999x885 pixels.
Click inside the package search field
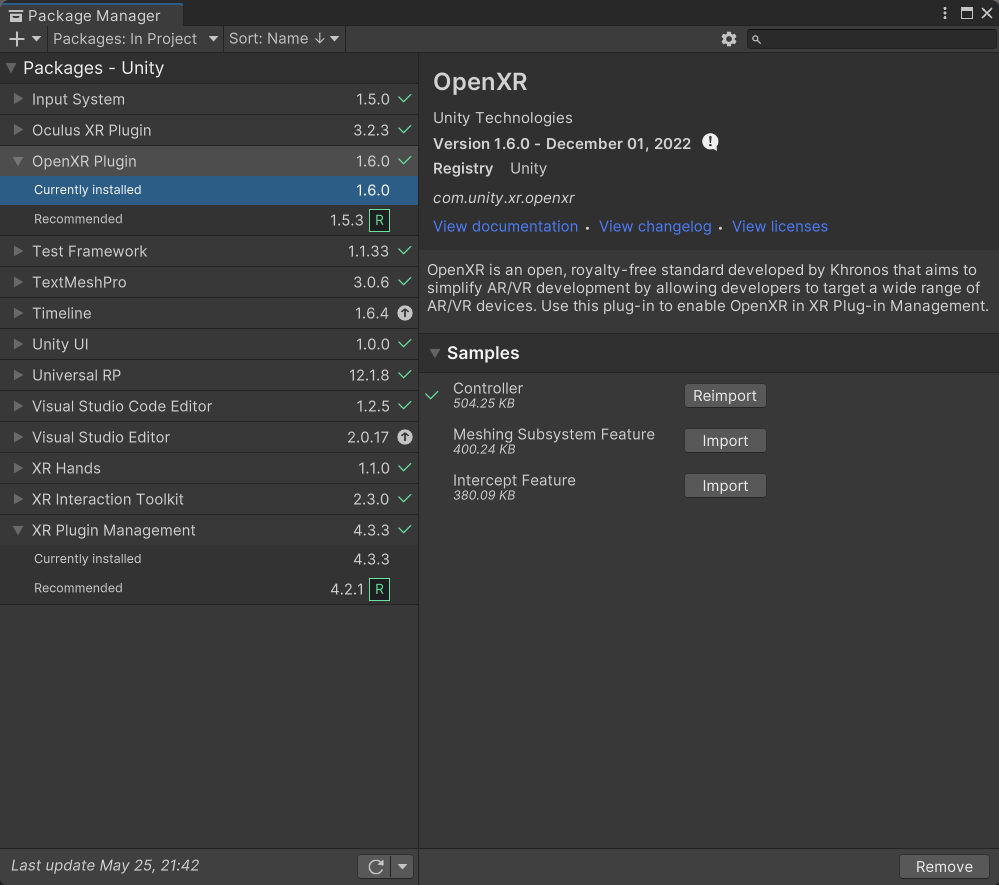(x=870, y=38)
